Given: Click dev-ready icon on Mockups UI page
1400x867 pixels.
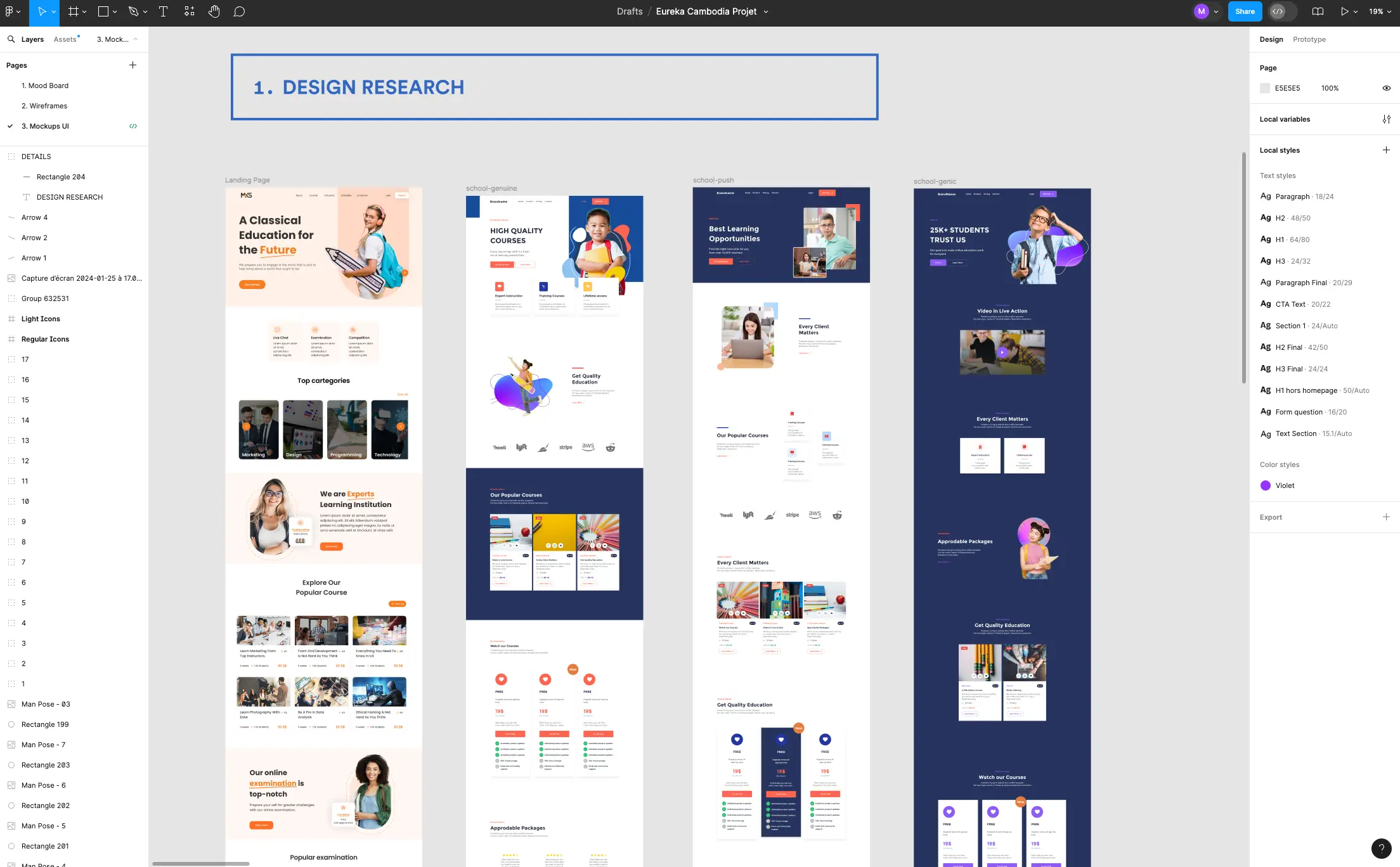Looking at the screenshot, I should pyautogui.click(x=133, y=126).
